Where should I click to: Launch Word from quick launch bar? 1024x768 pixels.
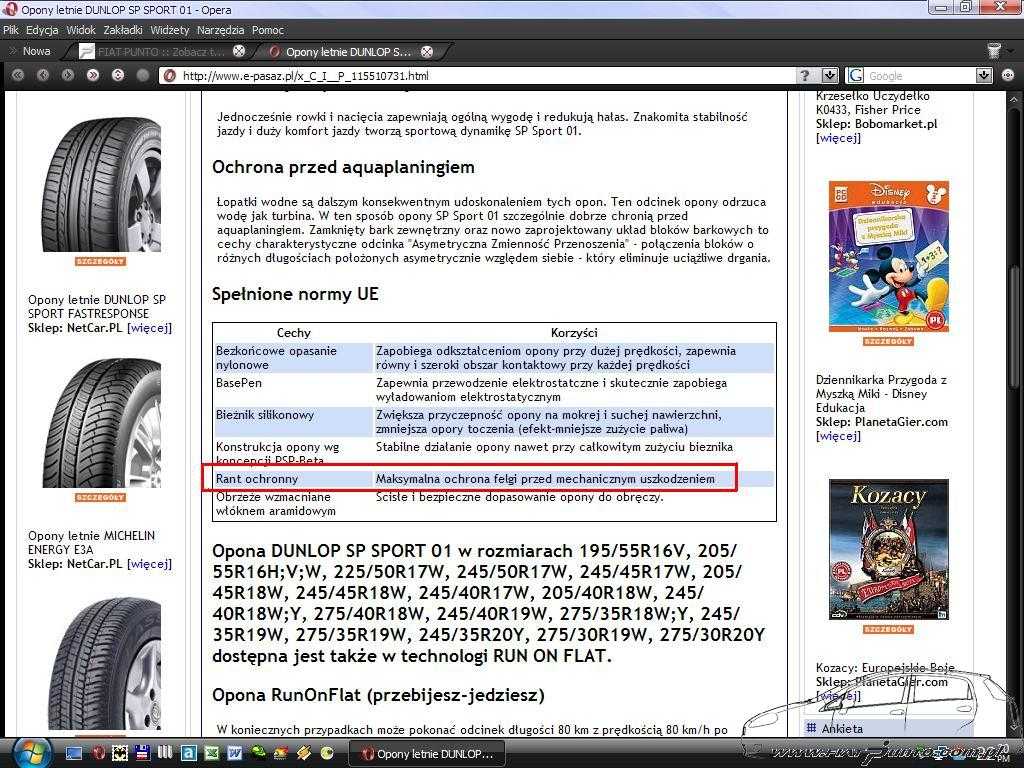(235, 752)
